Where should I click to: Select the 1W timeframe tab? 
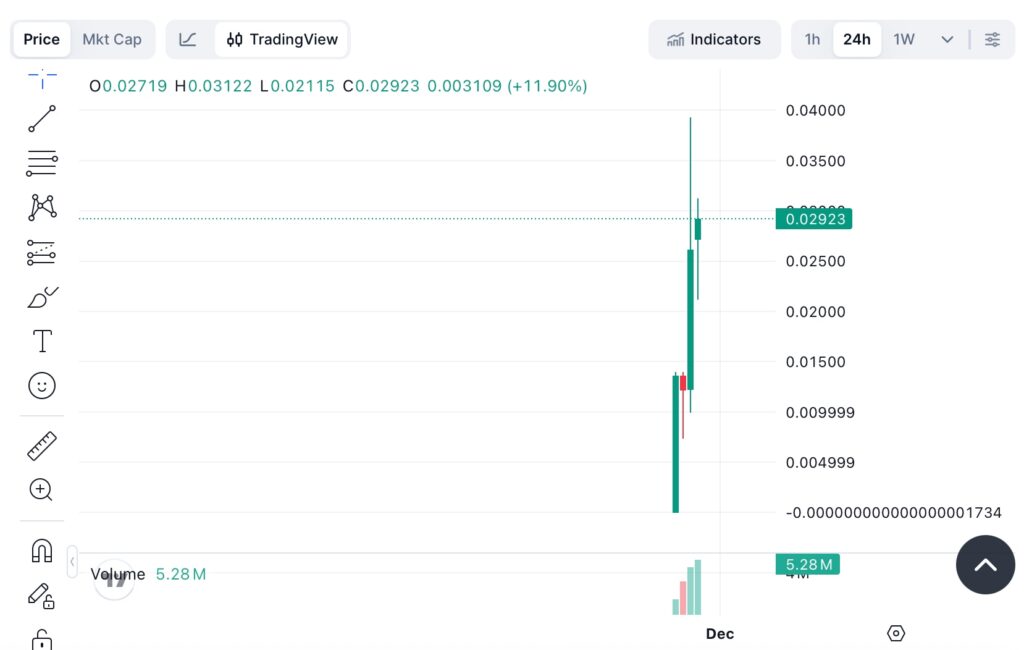pos(903,39)
